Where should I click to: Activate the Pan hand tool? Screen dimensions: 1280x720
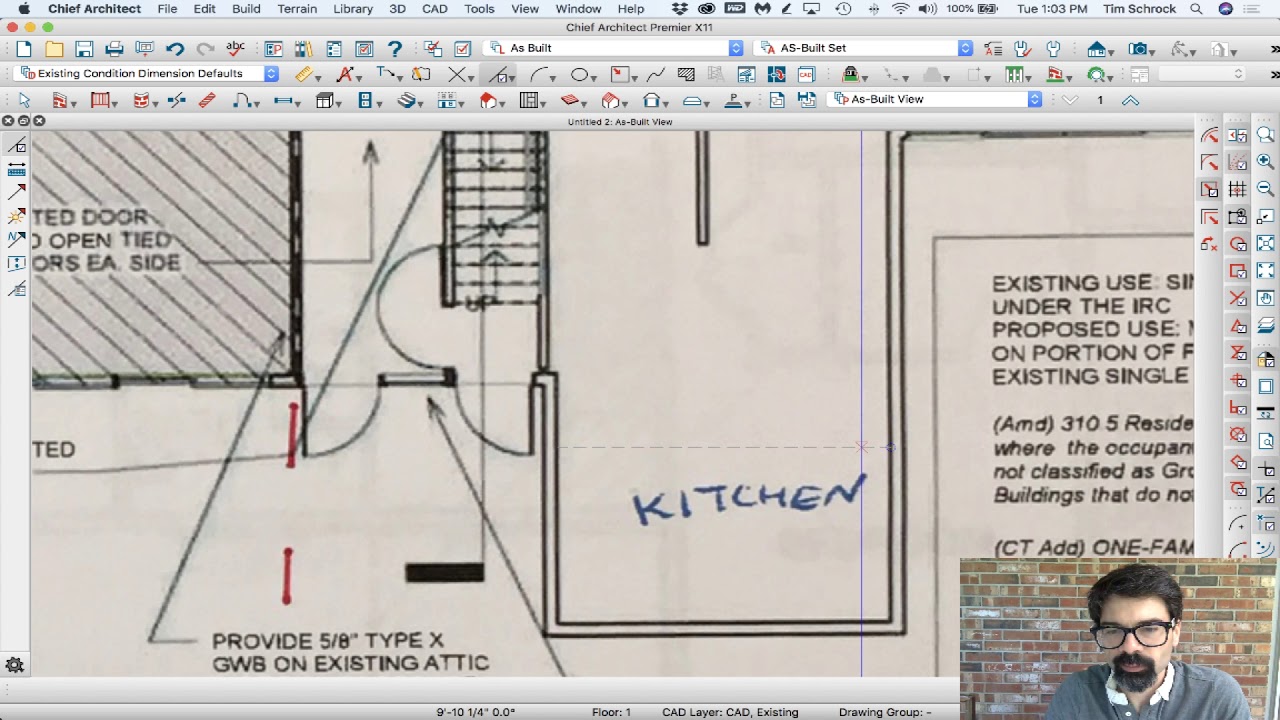1266,298
